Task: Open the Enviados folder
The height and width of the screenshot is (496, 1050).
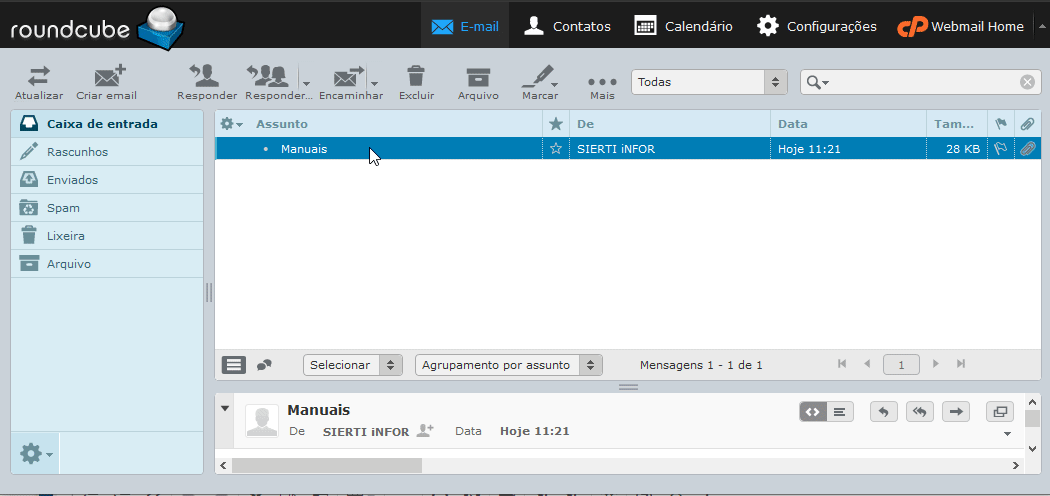Action: [107, 180]
